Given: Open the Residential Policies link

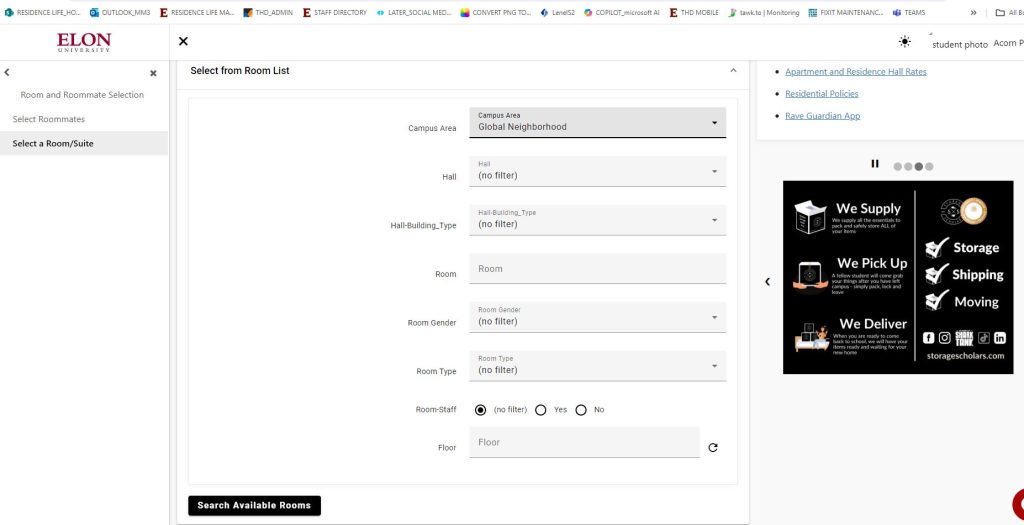Looking at the screenshot, I should click(x=822, y=94).
